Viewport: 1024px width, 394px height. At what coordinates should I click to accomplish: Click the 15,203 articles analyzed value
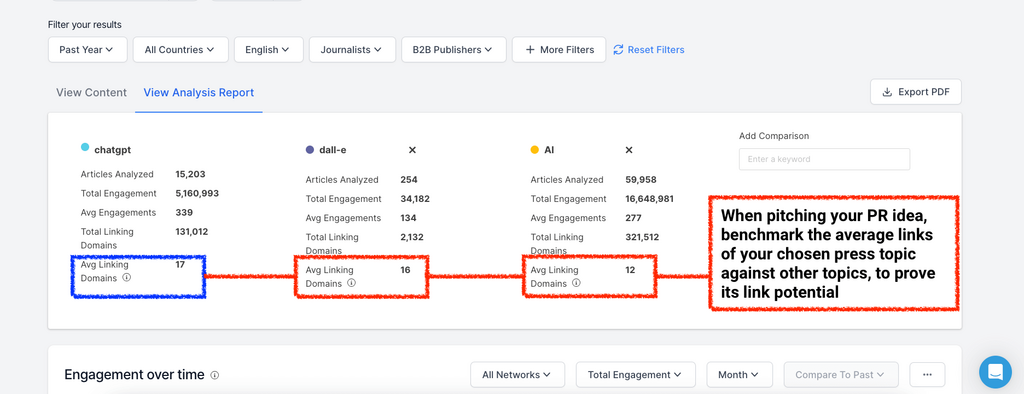(189, 174)
